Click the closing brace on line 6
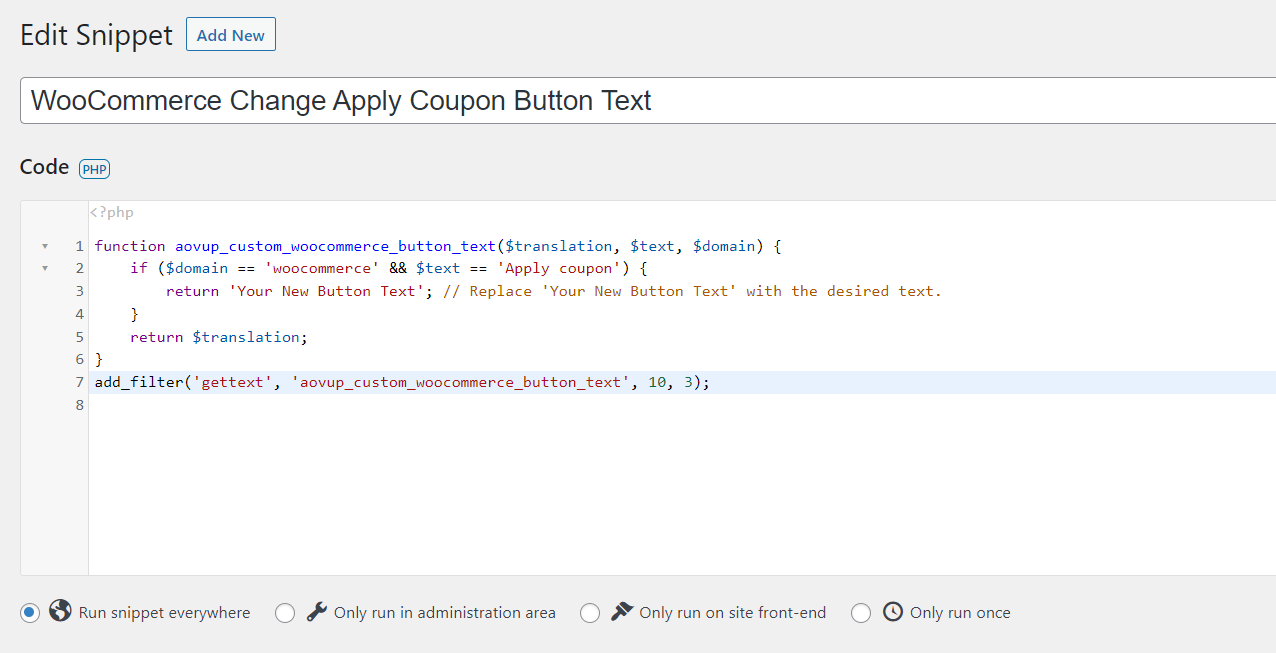Viewport: 1276px width, 653px height. coord(99,359)
